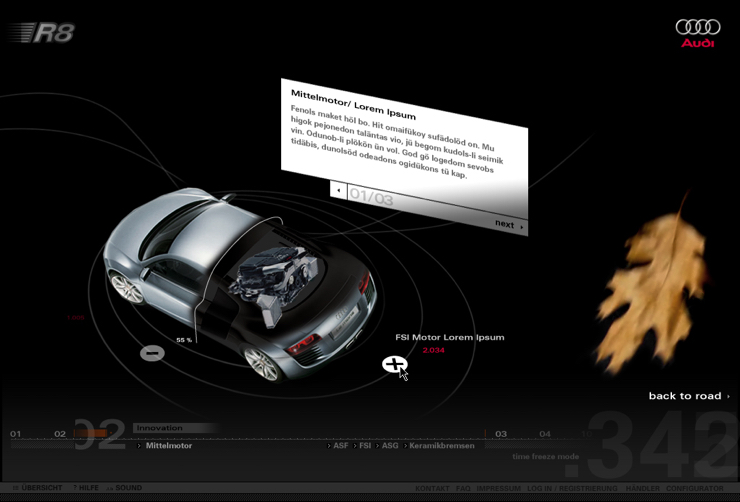This screenshot has height=502, width=740.
Task: Select the ASG section
Action: click(390, 445)
